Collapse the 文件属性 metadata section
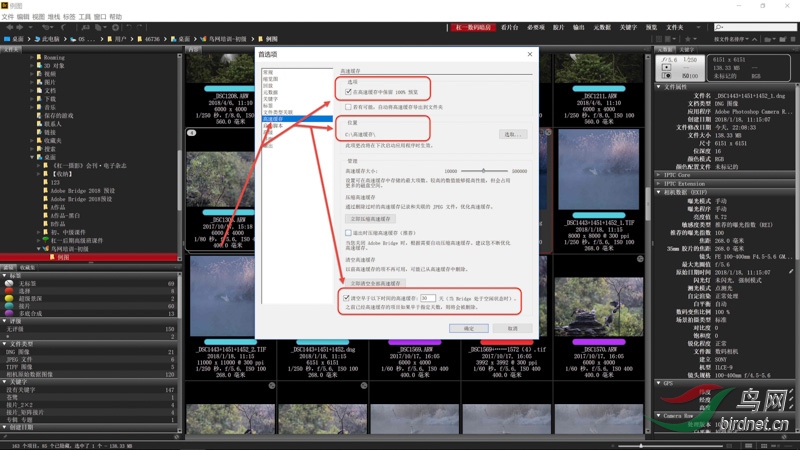Image resolution: width=800 pixels, height=450 pixels. 660,87
